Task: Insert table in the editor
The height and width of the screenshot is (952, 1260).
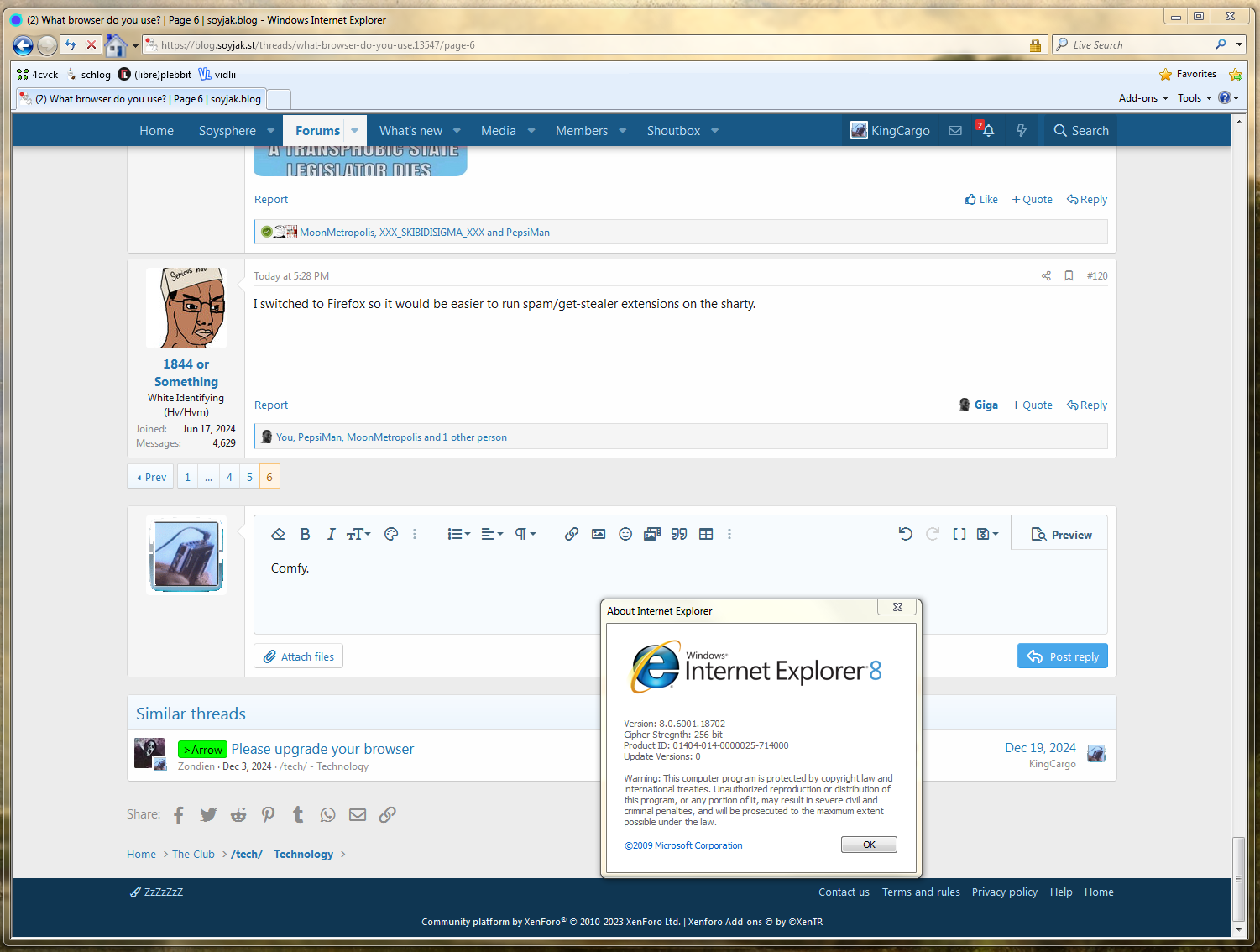Action: pos(706,534)
